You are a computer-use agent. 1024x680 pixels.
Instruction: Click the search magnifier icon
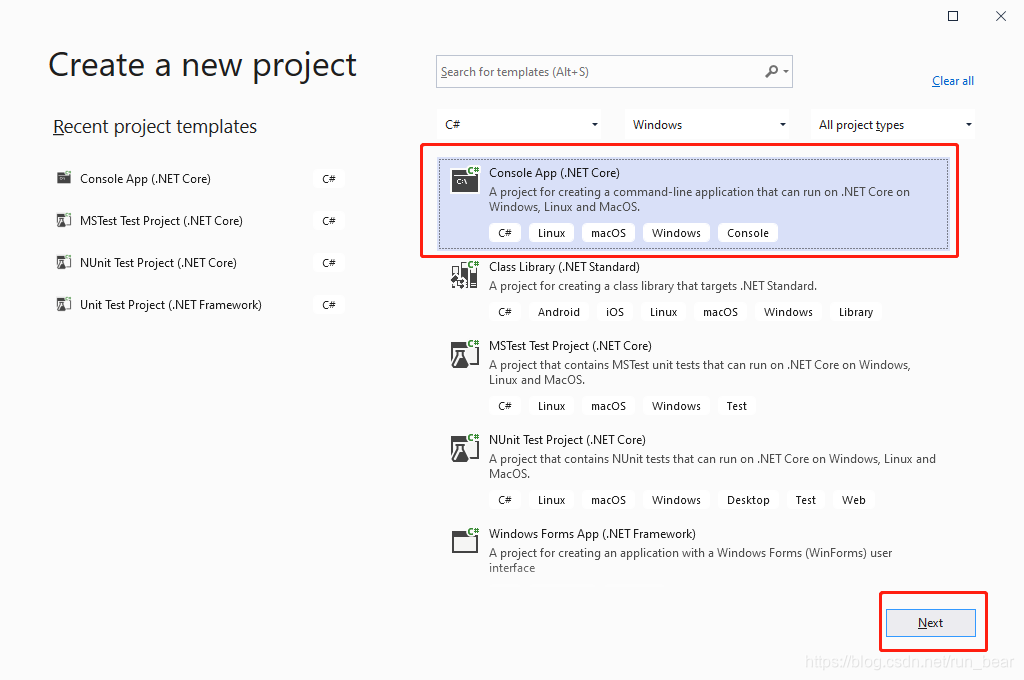point(771,71)
